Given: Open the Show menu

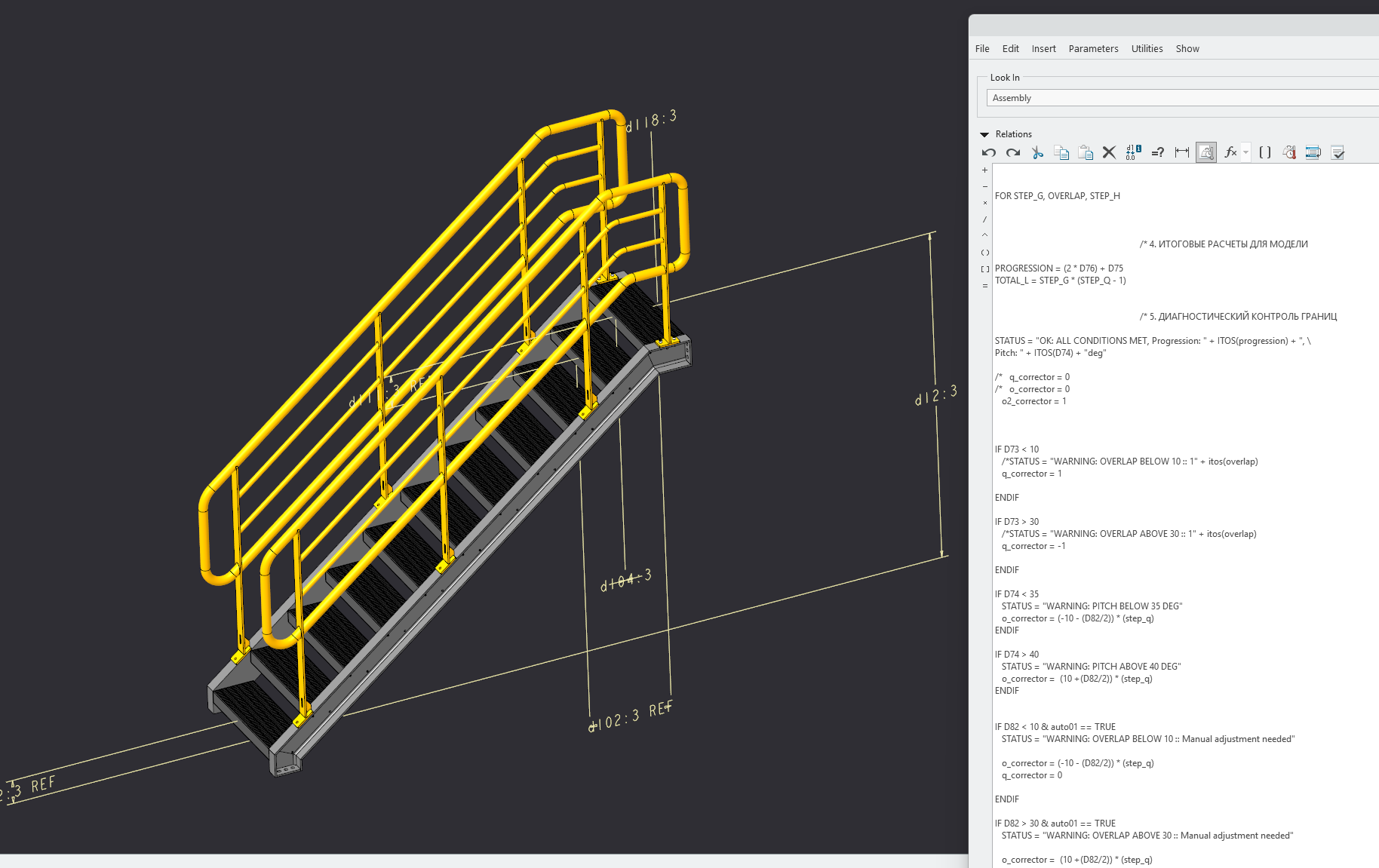Looking at the screenshot, I should point(1187,48).
